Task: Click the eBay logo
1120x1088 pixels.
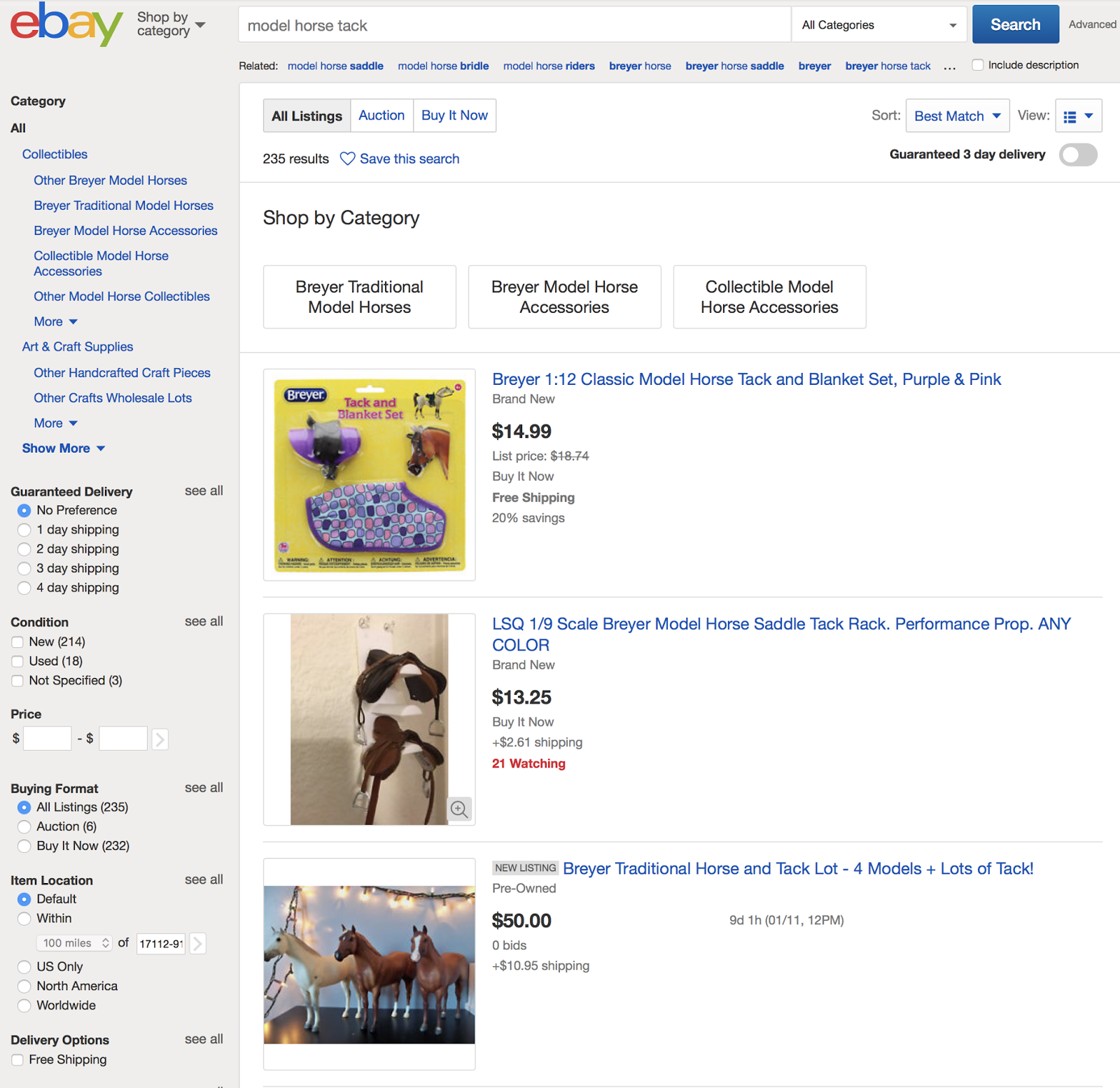Action: [66, 24]
